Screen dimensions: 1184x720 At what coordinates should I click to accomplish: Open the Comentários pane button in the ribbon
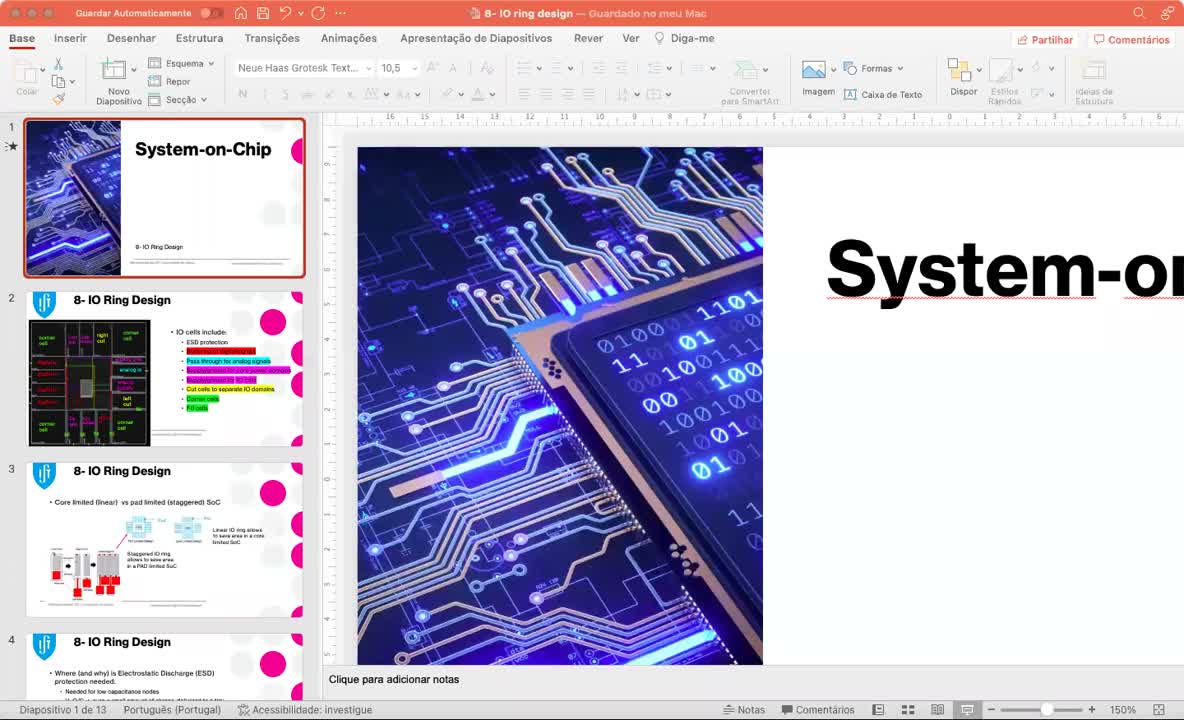point(1131,40)
